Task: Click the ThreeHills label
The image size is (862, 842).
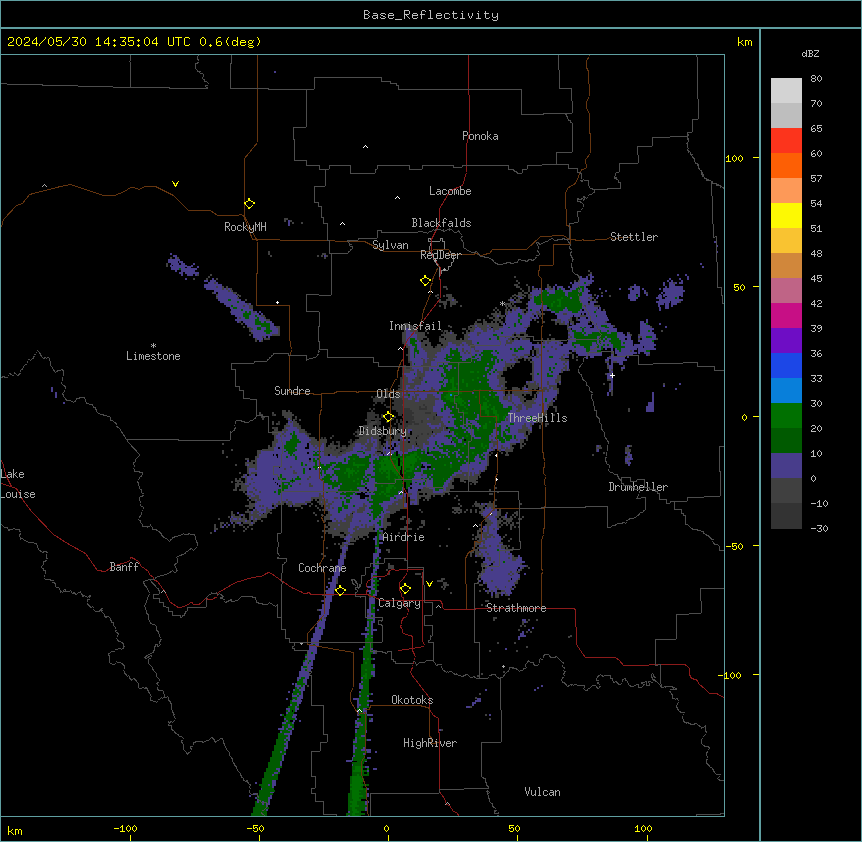Action: click(x=537, y=418)
